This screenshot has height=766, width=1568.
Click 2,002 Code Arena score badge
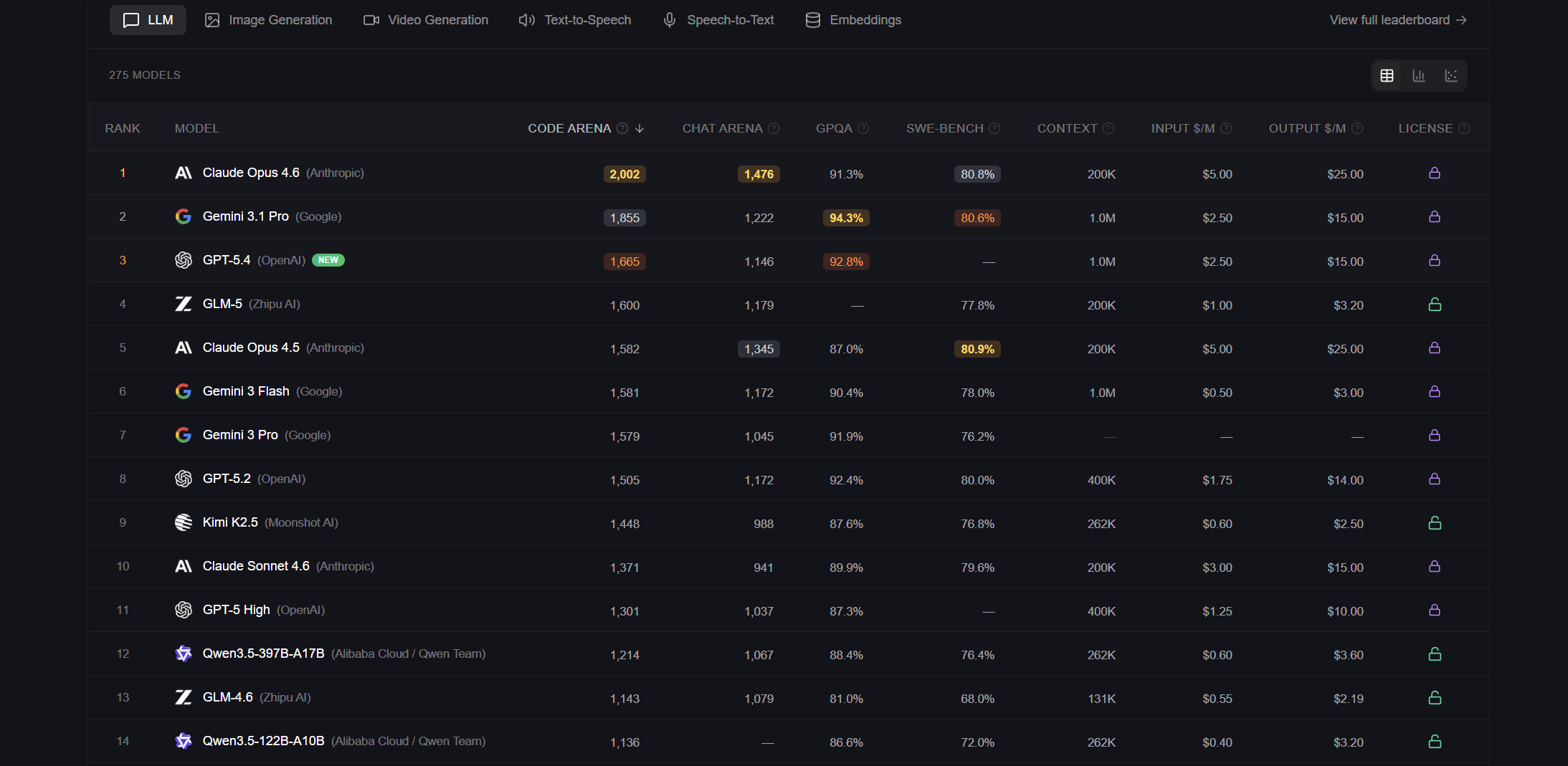624,174
